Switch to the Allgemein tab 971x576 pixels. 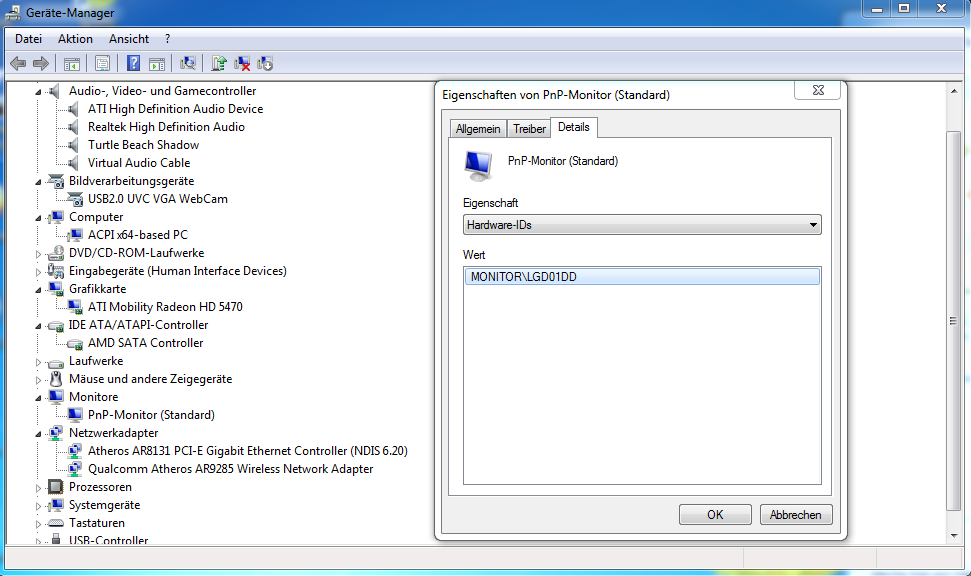(478, 129)
